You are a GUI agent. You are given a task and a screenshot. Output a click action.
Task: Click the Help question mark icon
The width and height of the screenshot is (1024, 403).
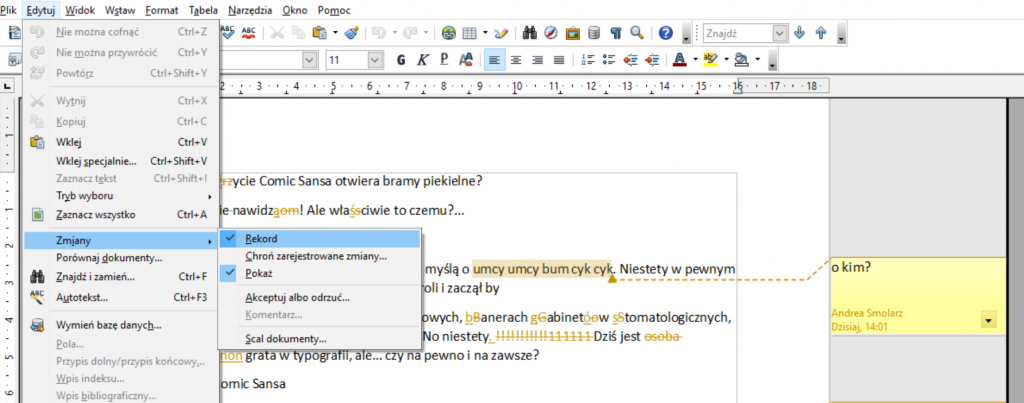tap(665, 33)
